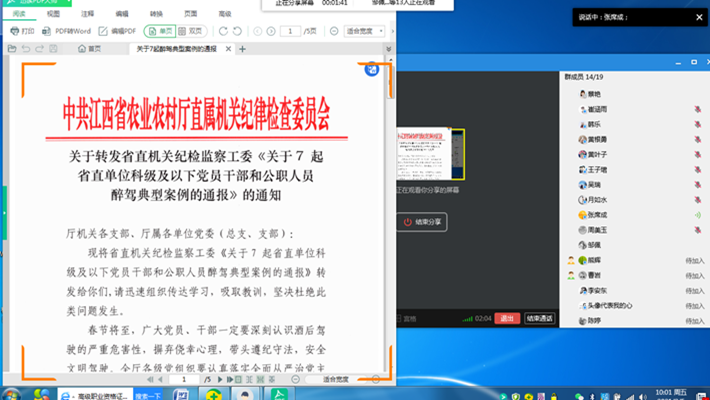Screen dimensions: 710x400
Task: Click the page number input field
Action: click(x=288, y=31)
